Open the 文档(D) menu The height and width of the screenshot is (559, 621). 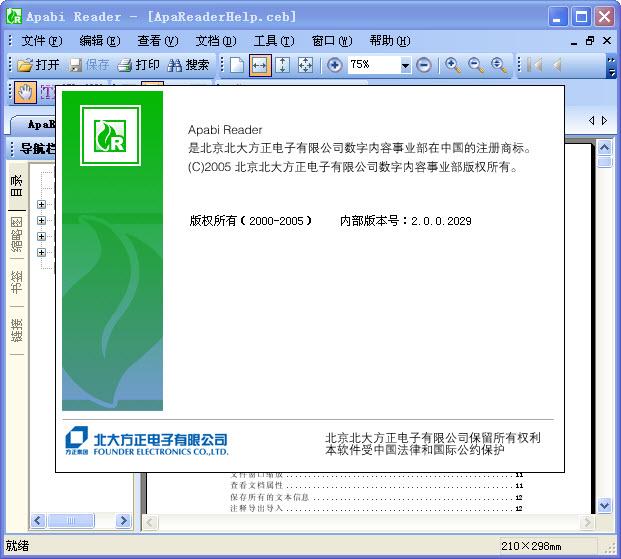(x=216, y=41)
